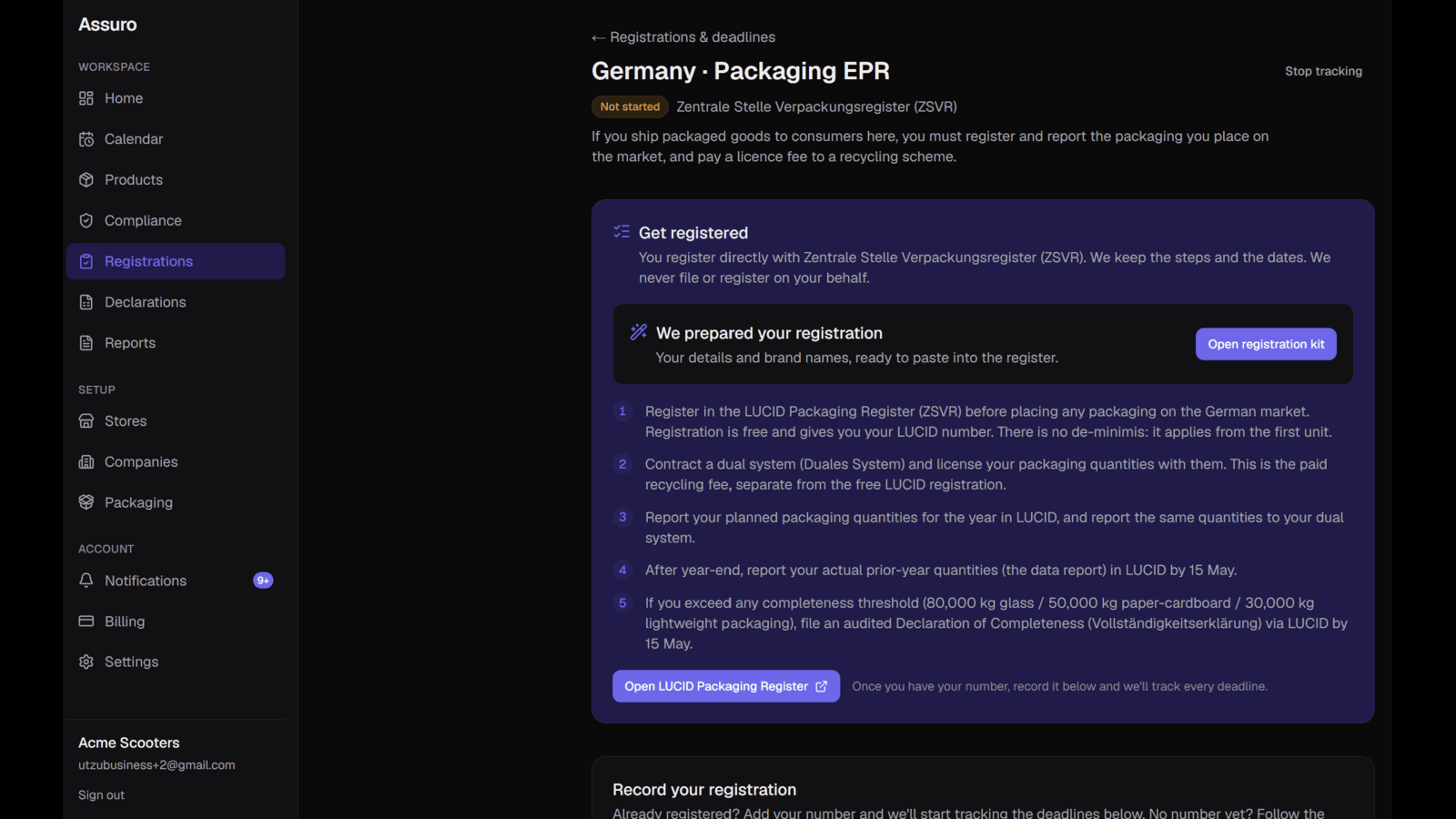Click the Settings gear icon
The image size is (1456, 819).
[86, 662]
